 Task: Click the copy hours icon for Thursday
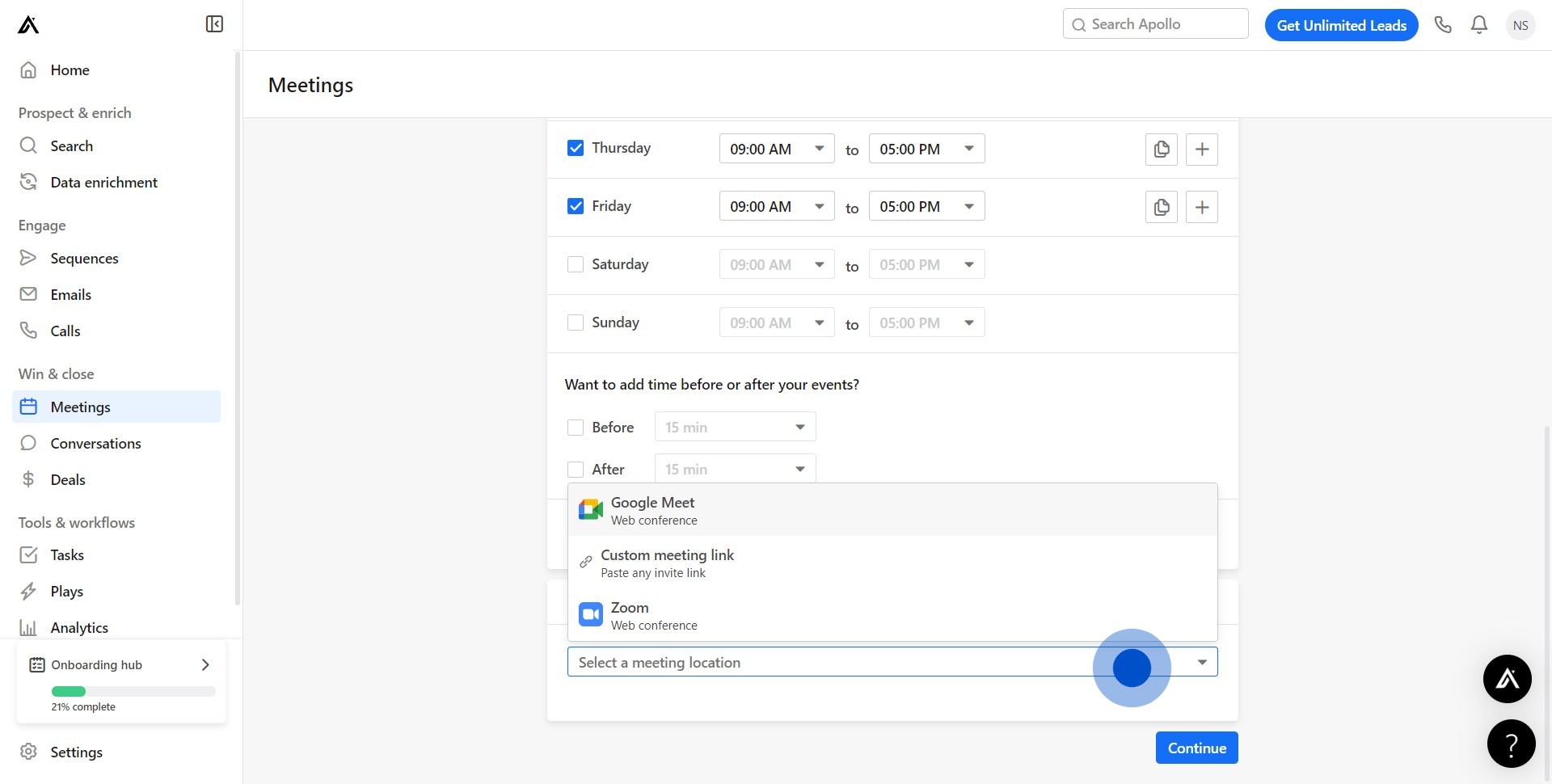1162,150
